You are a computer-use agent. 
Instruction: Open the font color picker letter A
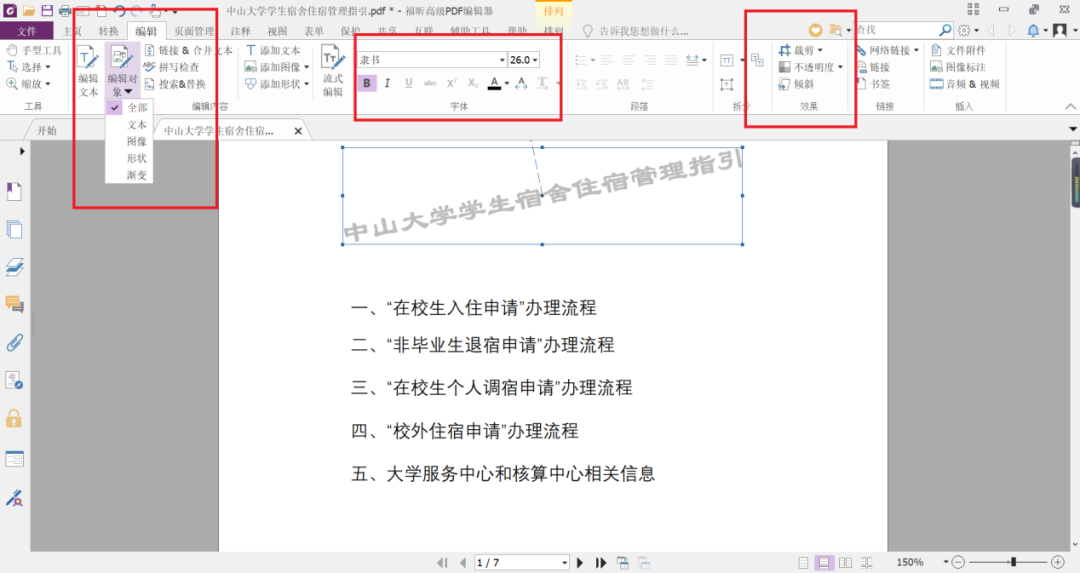pyautogui.click(x=494, y=83)
